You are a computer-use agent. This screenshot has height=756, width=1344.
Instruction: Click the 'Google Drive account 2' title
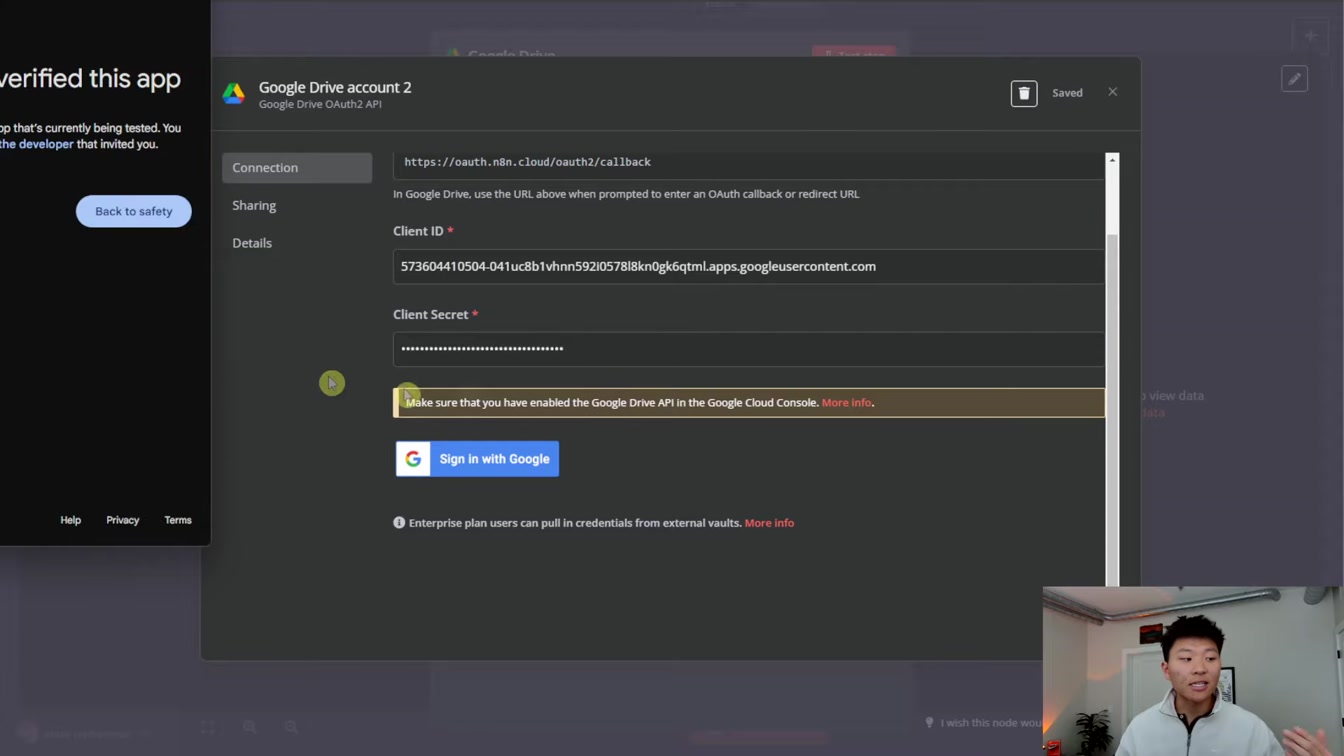335,87
